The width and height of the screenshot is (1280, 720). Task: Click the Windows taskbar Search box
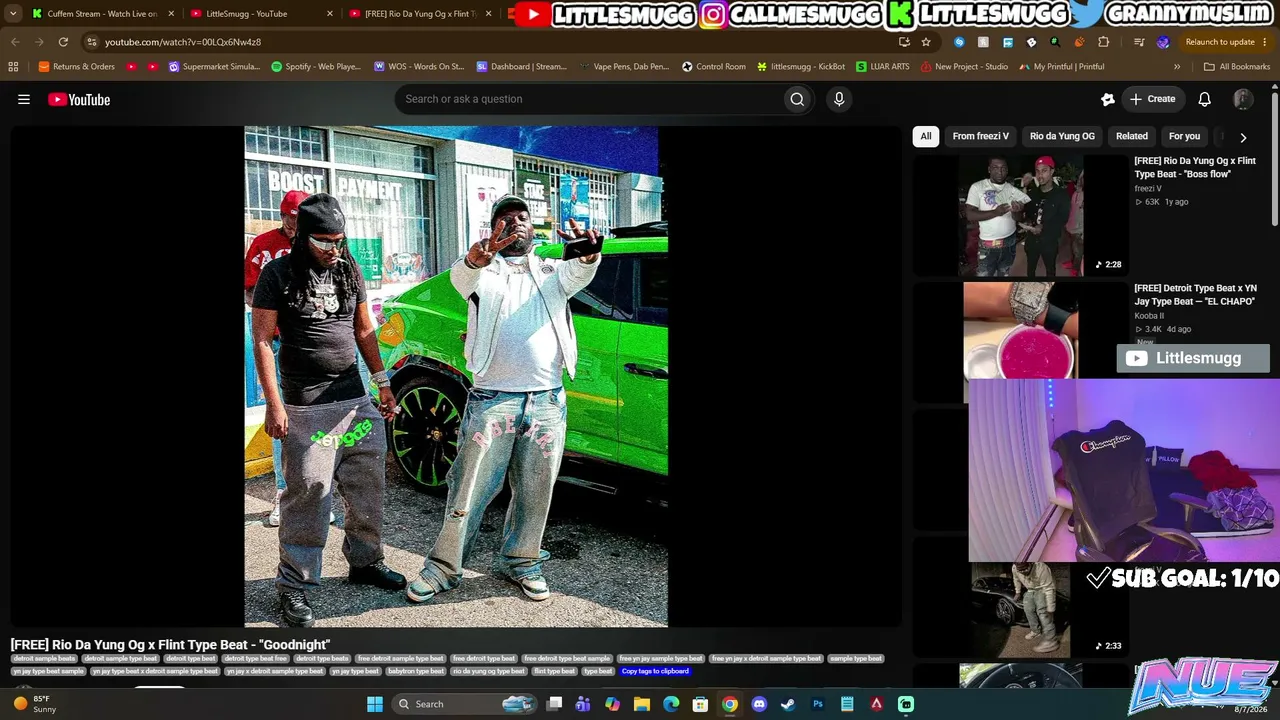click(463, 704)
